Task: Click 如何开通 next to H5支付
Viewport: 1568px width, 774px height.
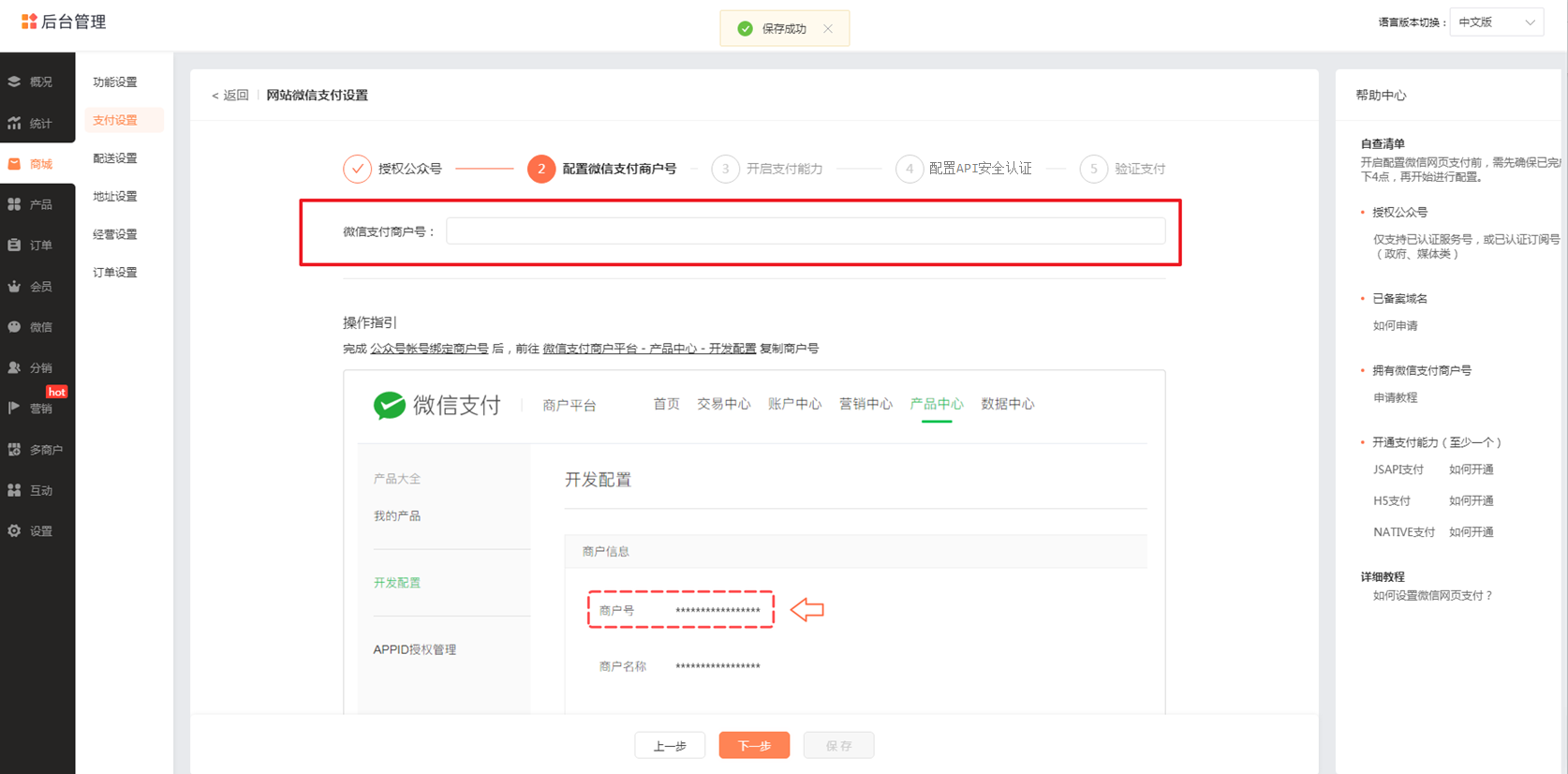Action: [x=1471, y=500]
